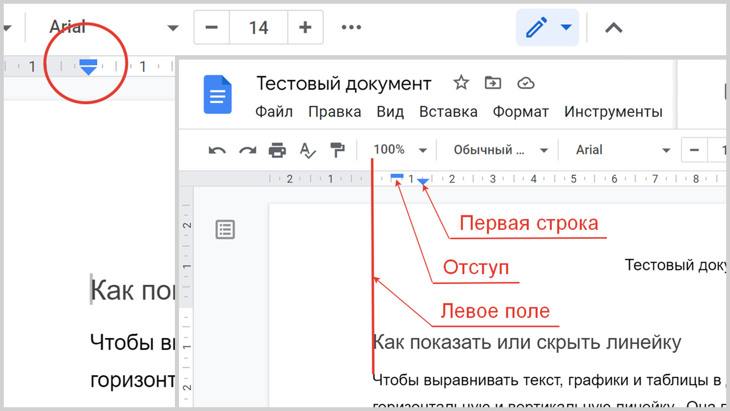
Task: Decrease font size with minus button
Action: pyautogui.click(x=211, y=27)
